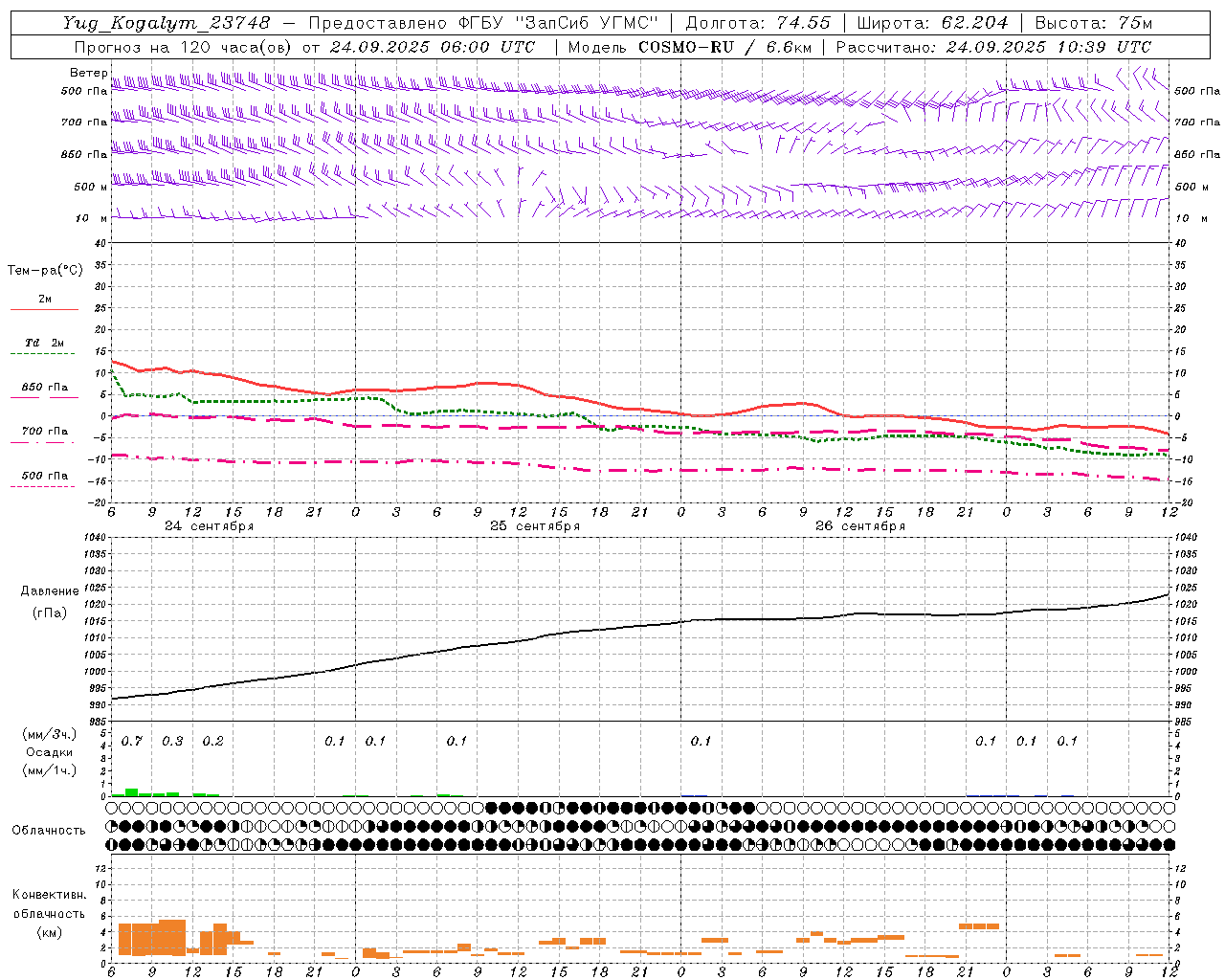1225x980 pixels.
Task: Click the Высота: 75м elevation value
Action: point(1093,23)
